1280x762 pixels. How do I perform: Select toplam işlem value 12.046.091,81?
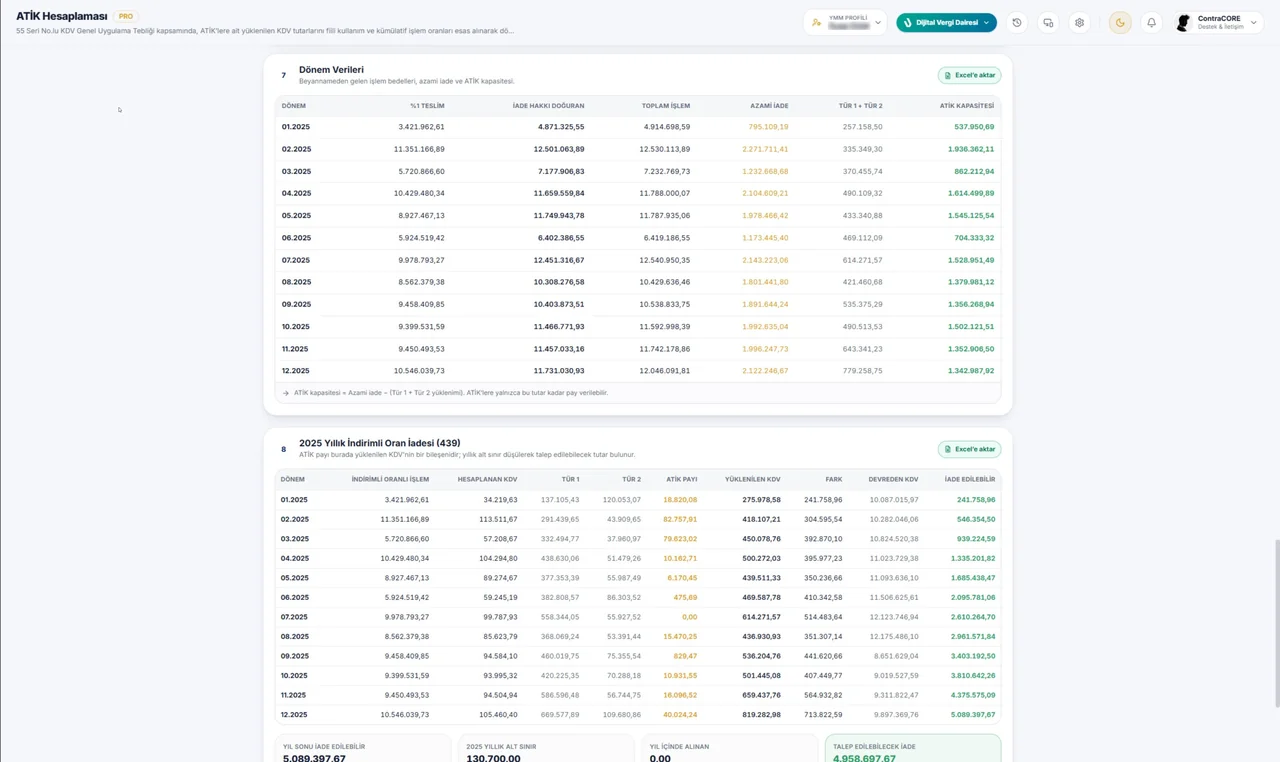[665, 371]
